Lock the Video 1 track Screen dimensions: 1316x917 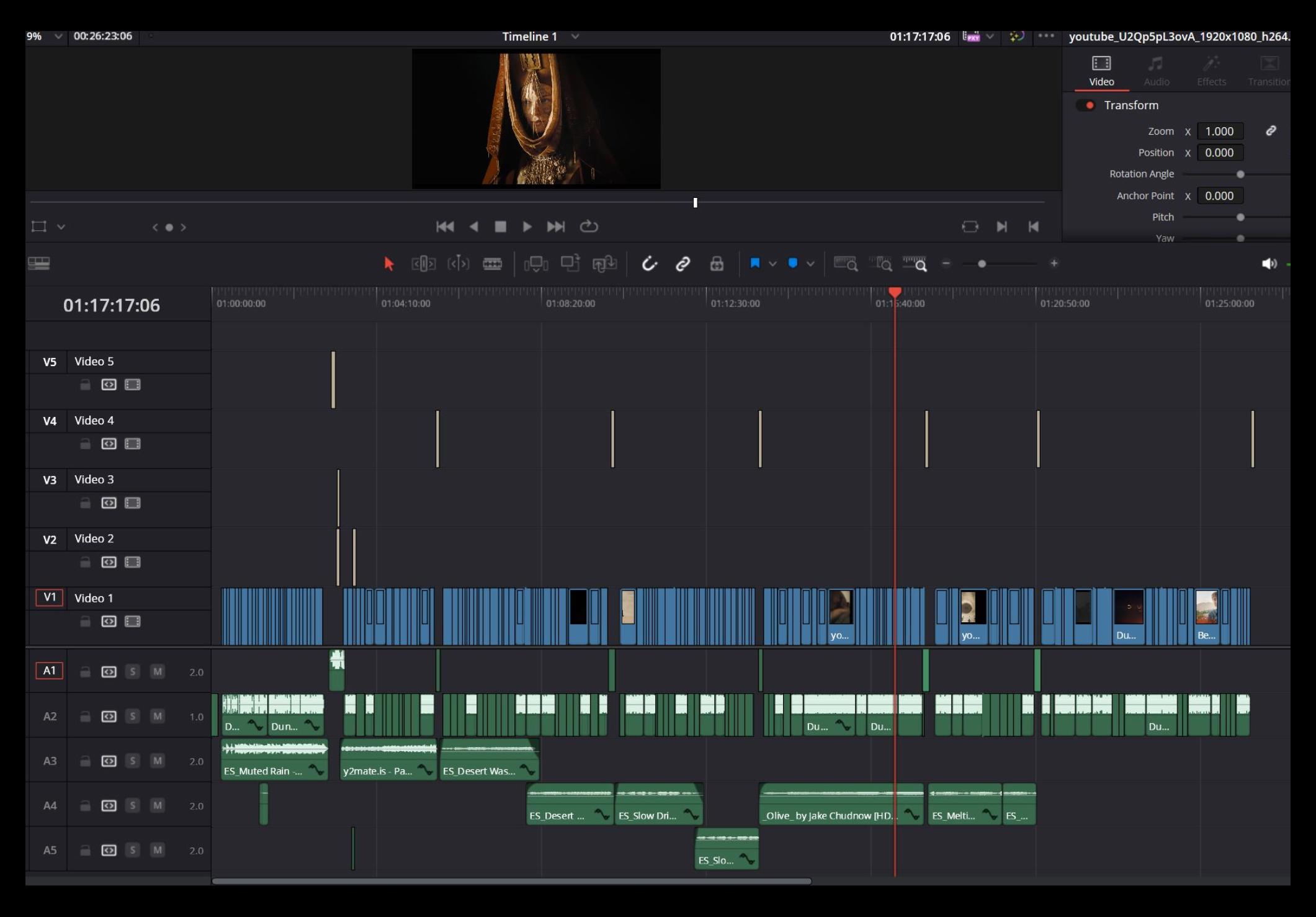[x=85, y=621]
